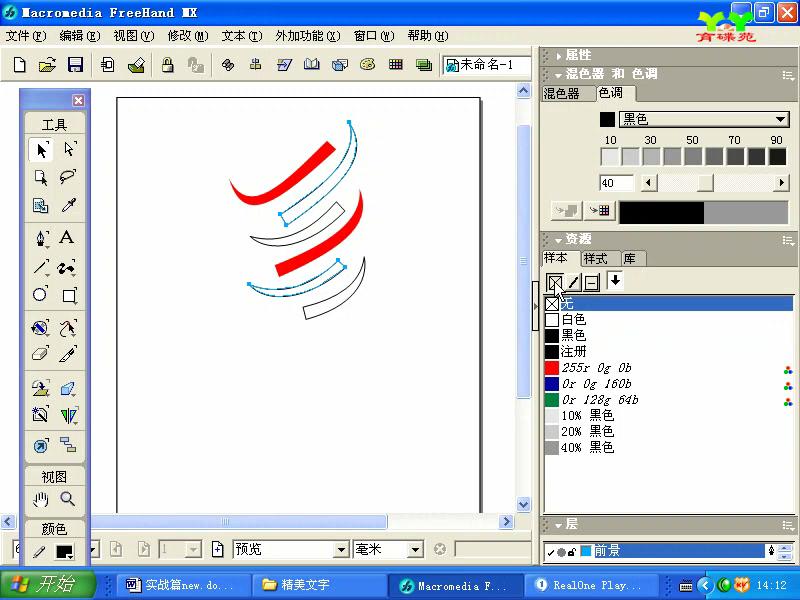The image size is (800, 600).
Task: Click the paint palette toolbar icon
Action: click(367, 64)
